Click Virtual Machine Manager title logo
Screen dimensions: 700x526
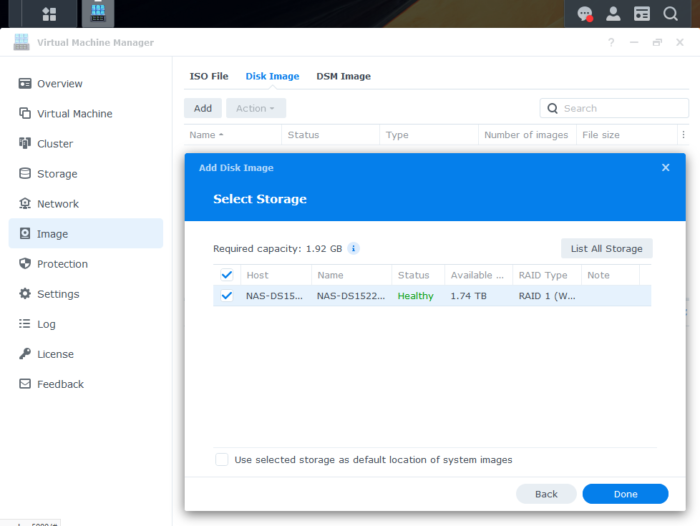point(21,42)
